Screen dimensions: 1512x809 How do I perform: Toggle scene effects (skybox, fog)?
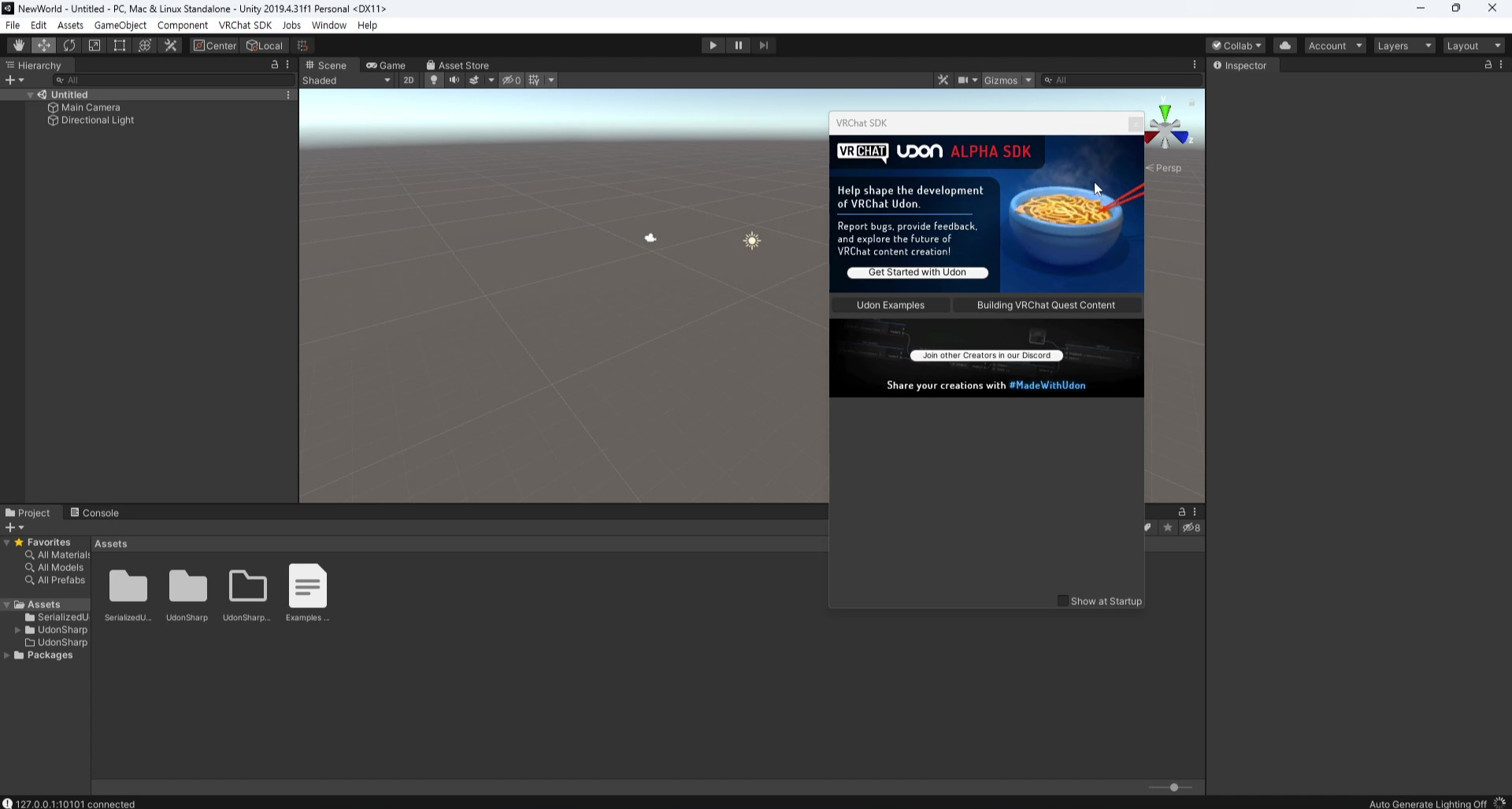[x=474, y=80]
